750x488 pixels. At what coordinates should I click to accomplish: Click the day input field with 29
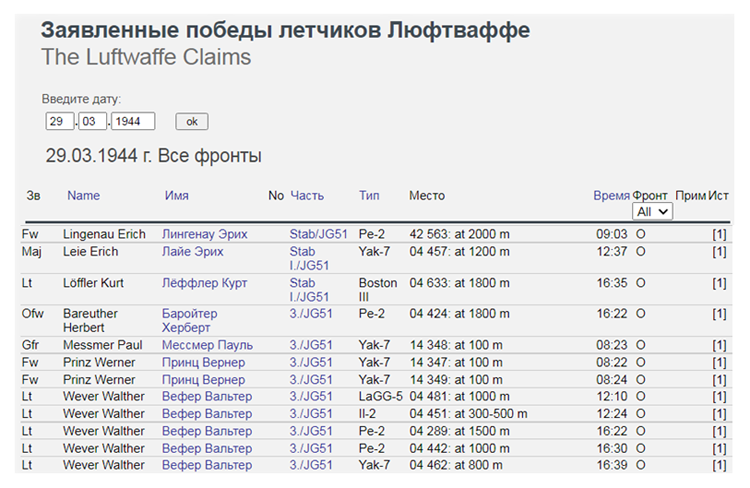(60, 122)
